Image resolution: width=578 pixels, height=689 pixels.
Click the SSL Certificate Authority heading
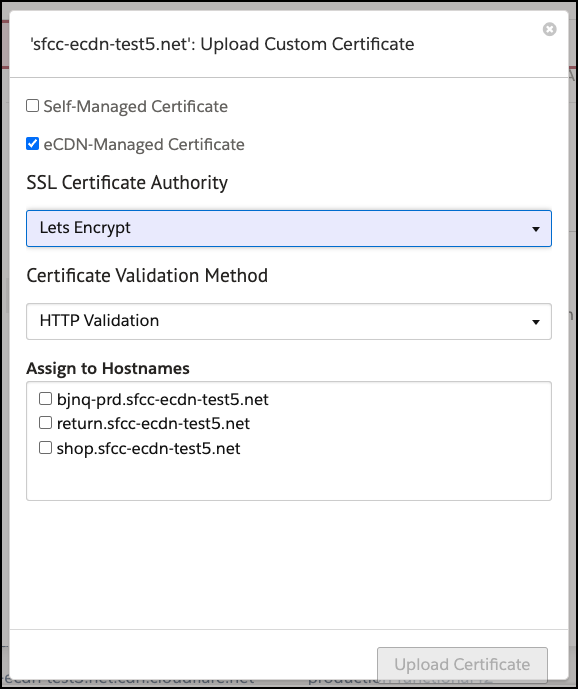127,183
